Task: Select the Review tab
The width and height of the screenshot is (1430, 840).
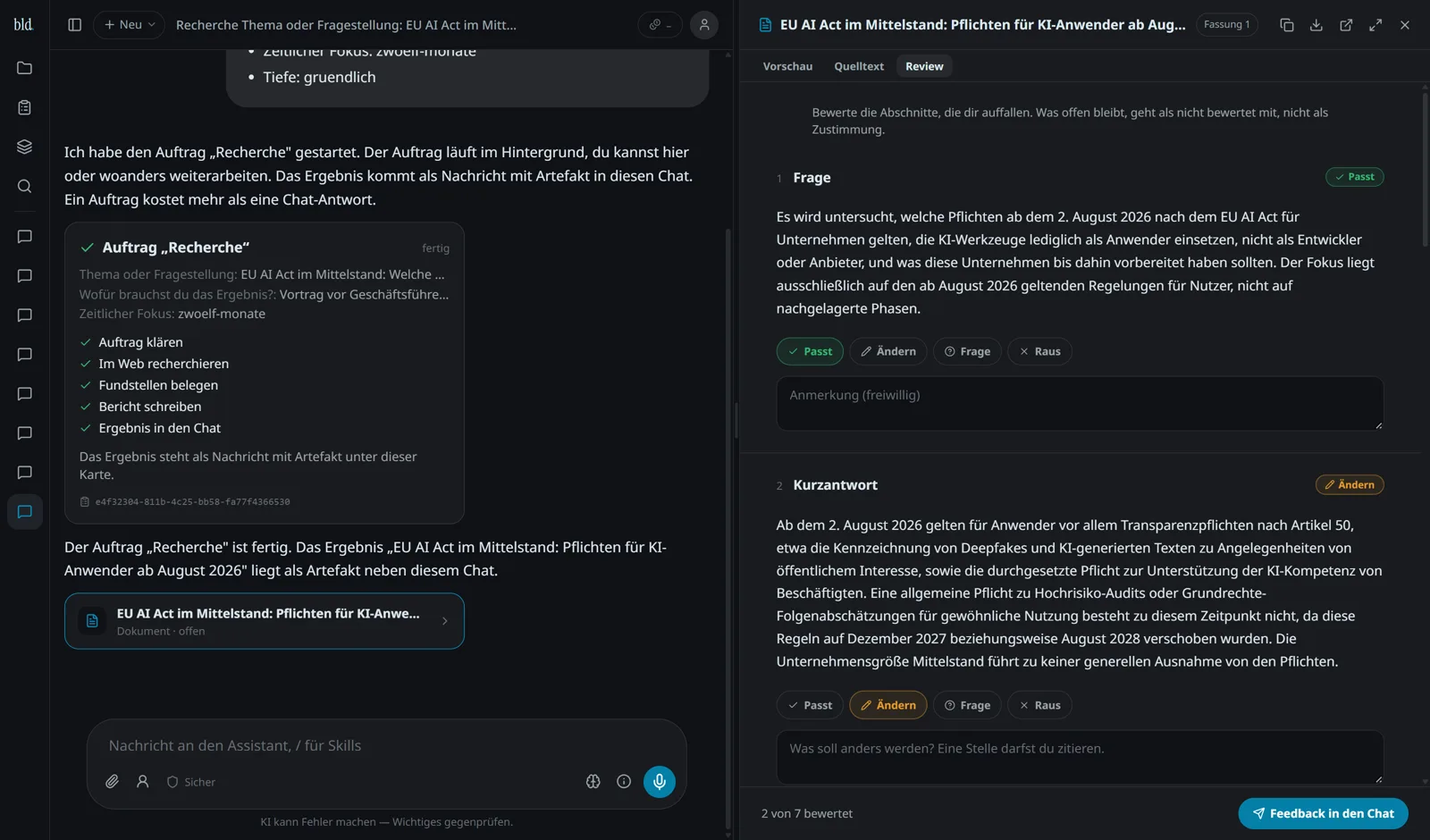Action: tap(924, 66)
